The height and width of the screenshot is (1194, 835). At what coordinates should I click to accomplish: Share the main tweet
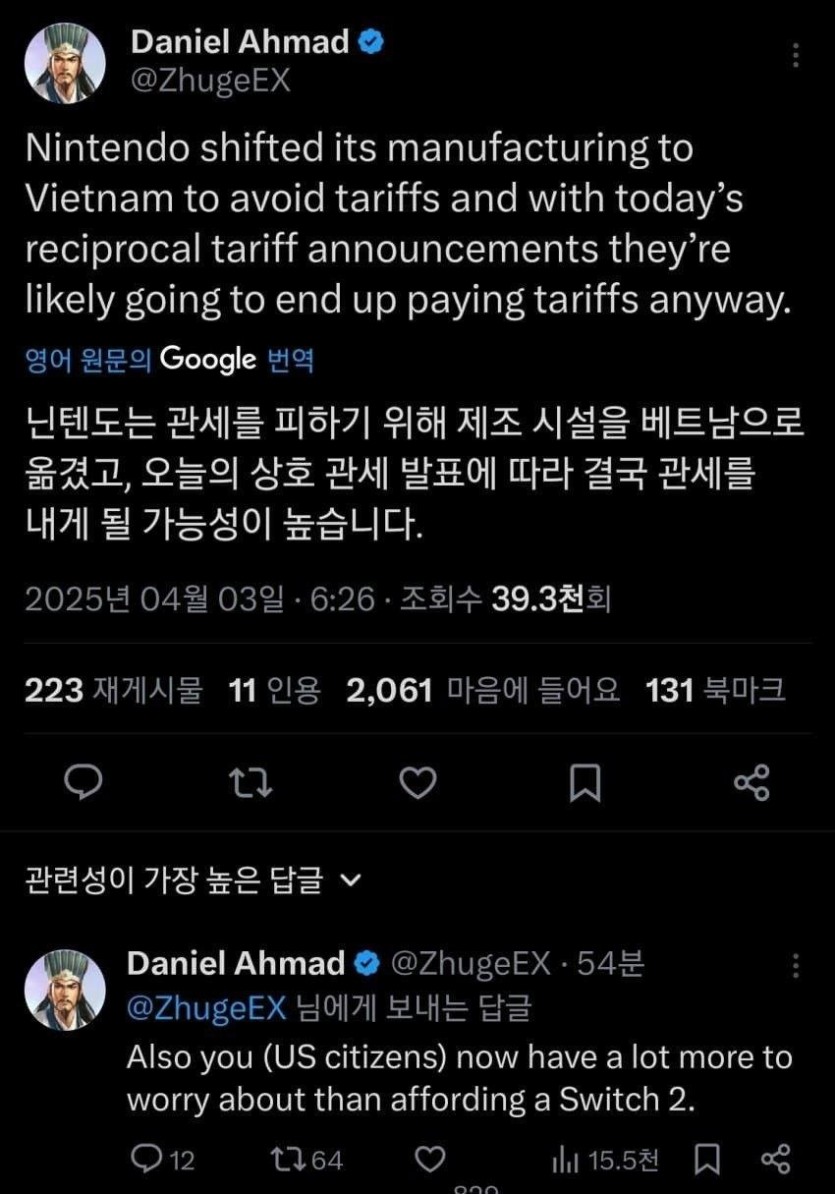751,785
